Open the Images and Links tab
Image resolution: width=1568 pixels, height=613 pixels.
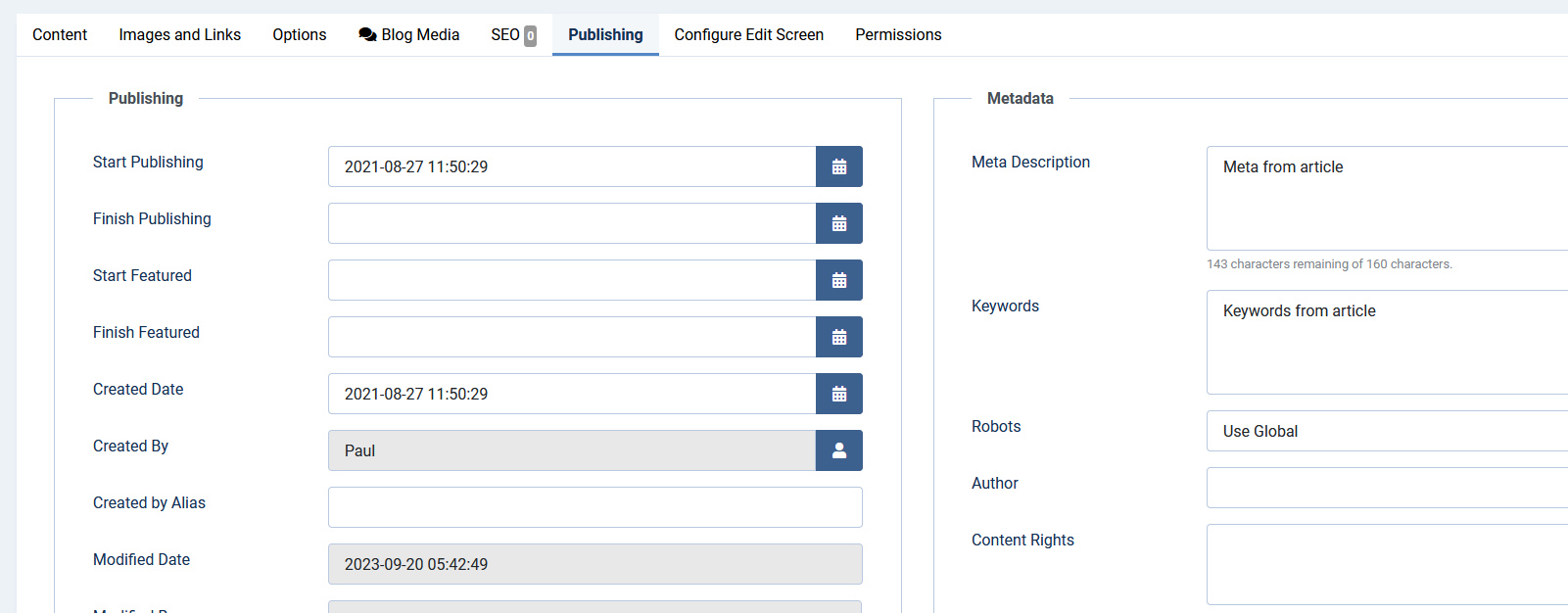coord(179,35)
